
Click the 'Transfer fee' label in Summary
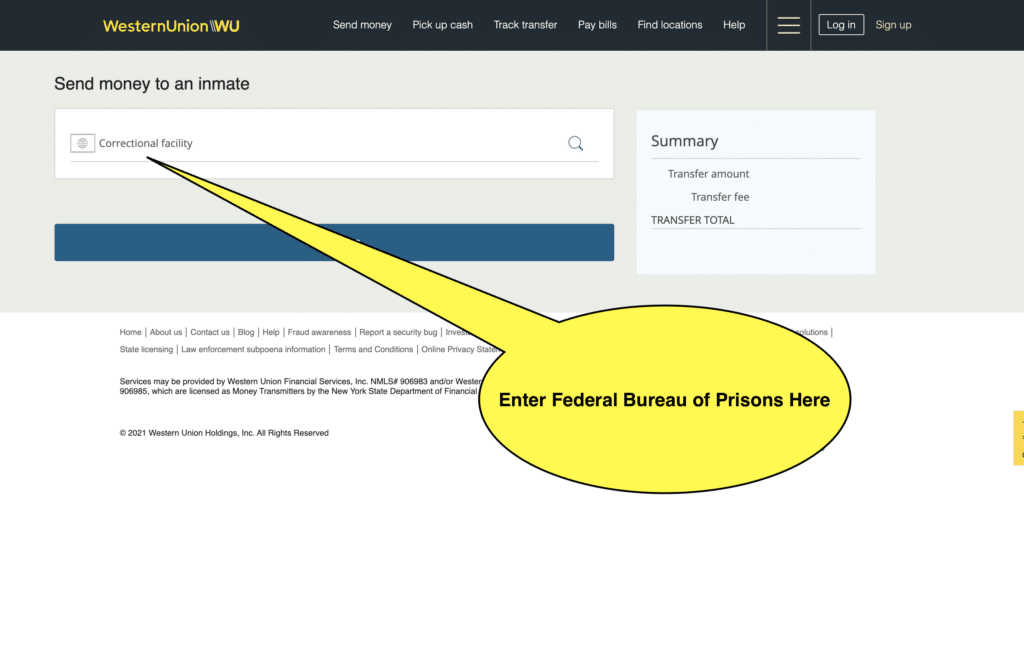(720, 197)
